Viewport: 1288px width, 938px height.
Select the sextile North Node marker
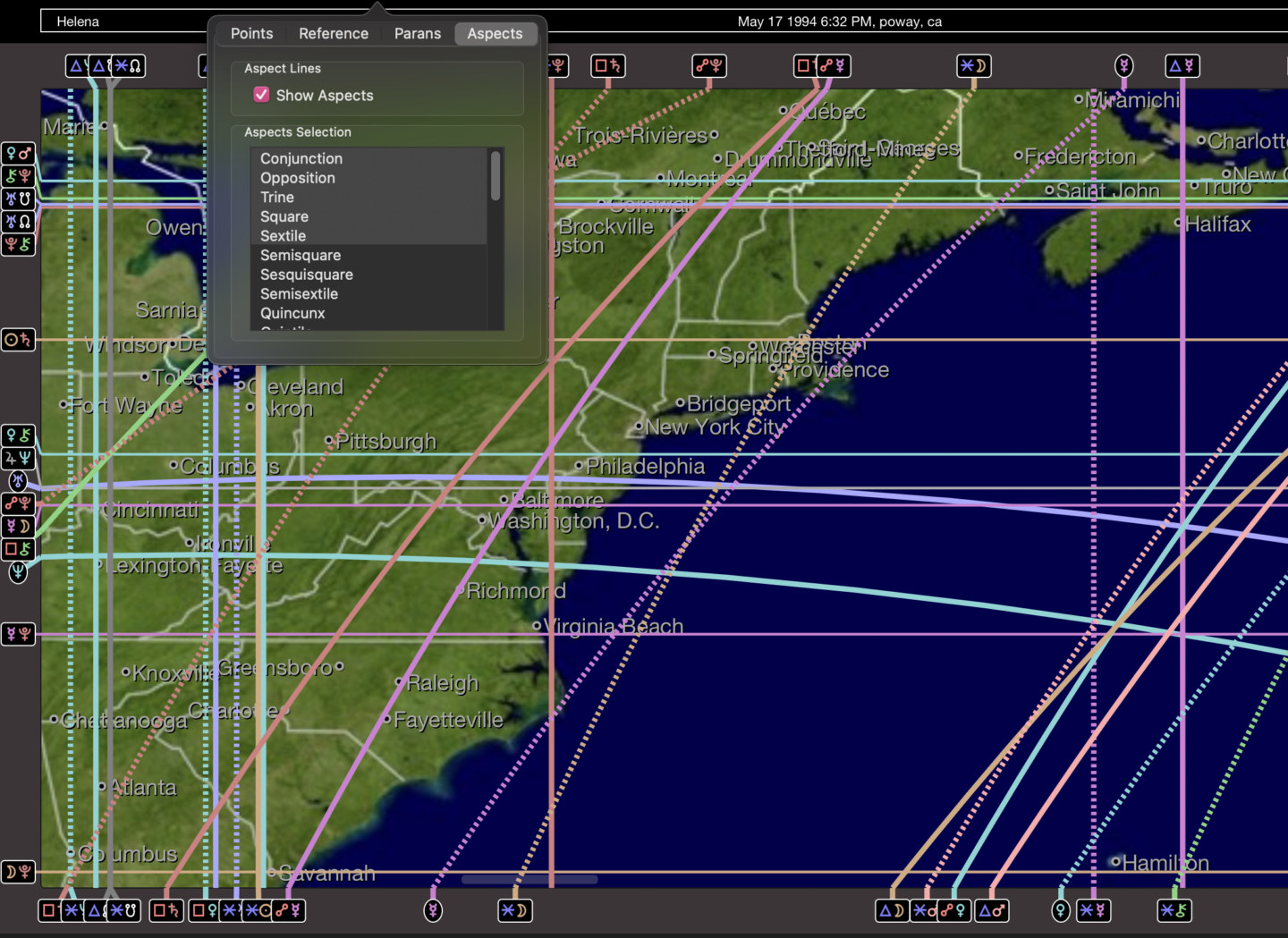[x=129, y=65]
